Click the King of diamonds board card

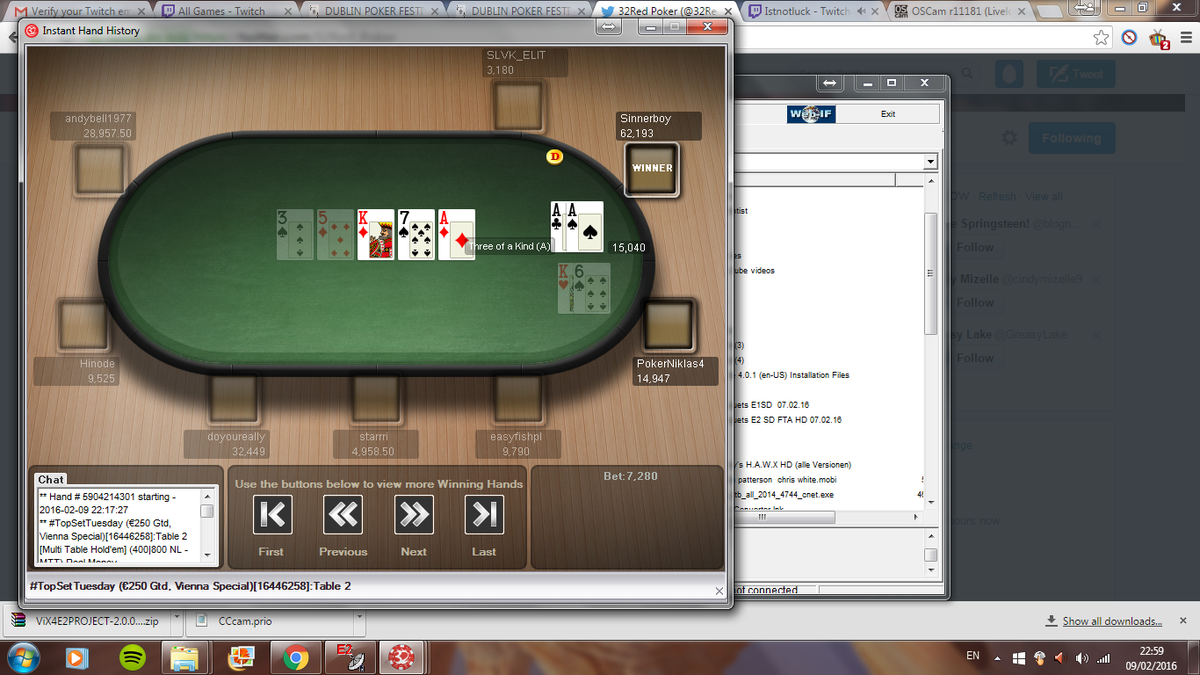(376, 234)
